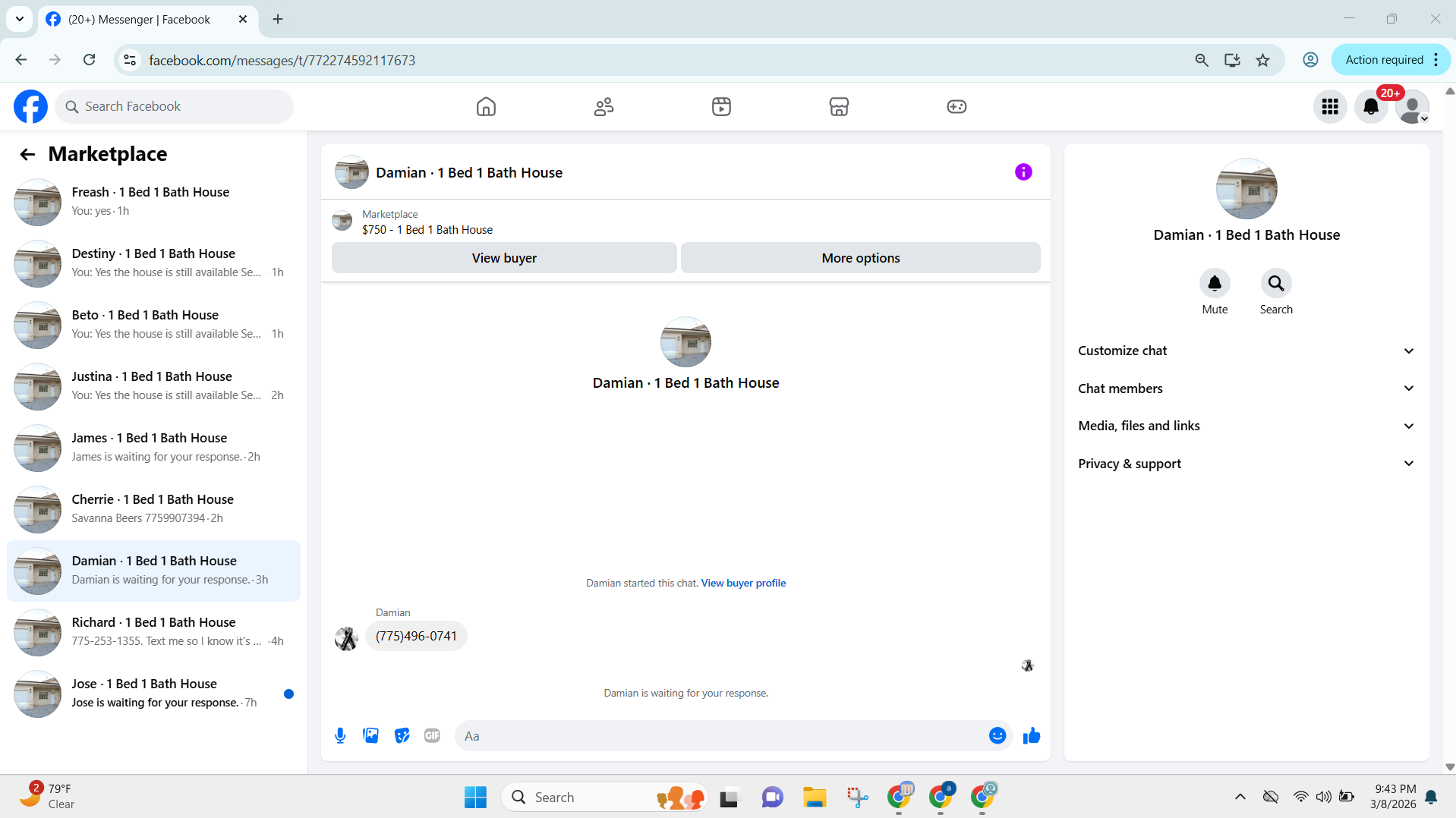Expand the Privacy & support section
This screenshot has width=1456, height=818.
(1246, 464)
